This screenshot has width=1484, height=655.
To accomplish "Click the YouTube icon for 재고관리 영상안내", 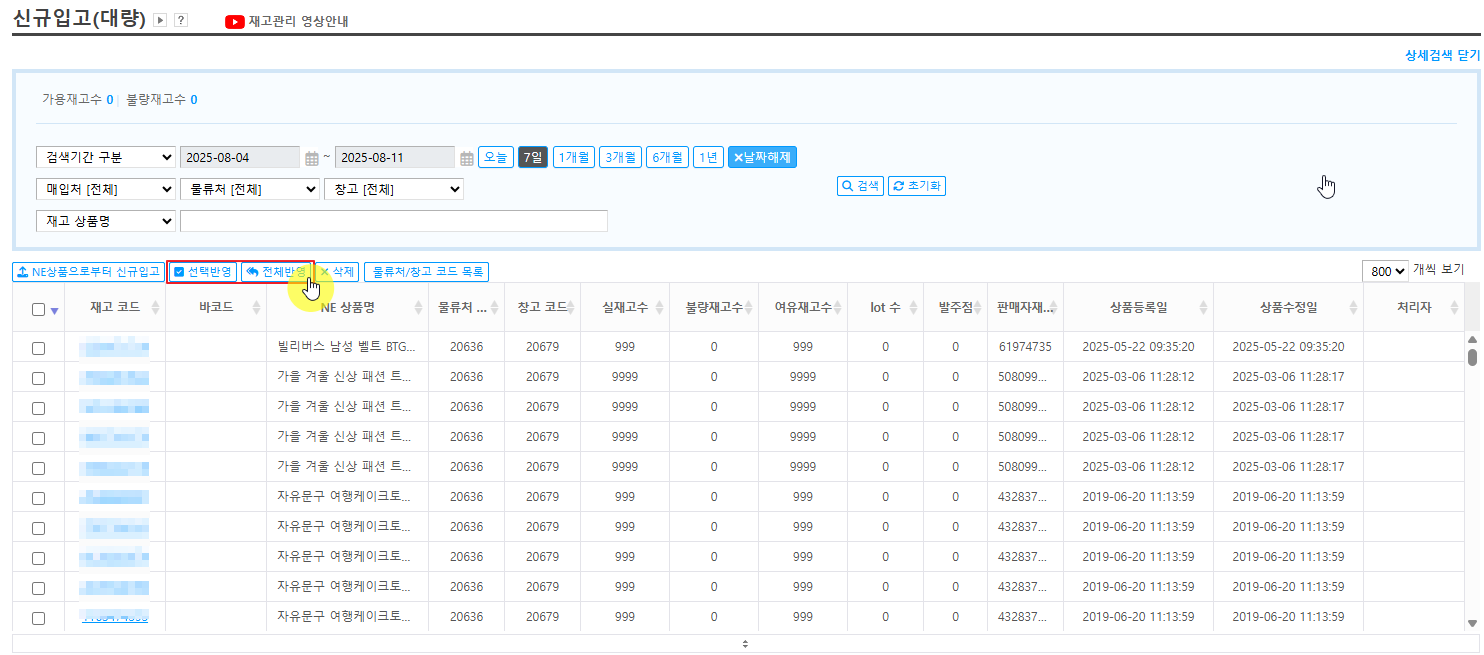I will 235,21.
